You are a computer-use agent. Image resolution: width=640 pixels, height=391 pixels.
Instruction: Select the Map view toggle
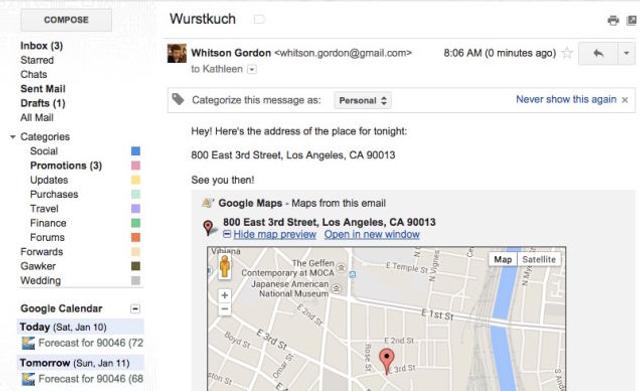coord(503,260)
